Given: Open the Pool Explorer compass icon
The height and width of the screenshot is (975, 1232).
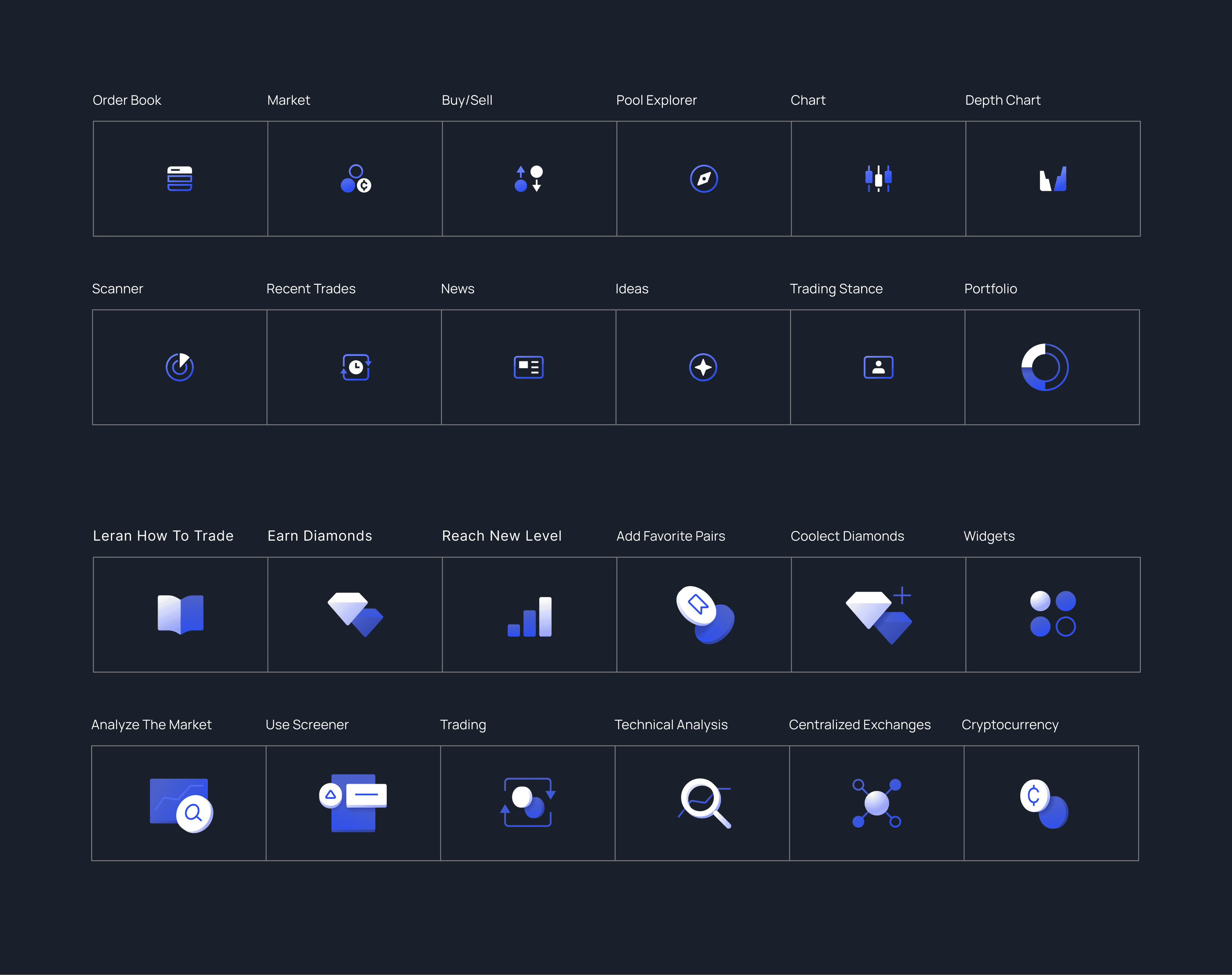Looking at the screenshot, I should pos(704,179).
